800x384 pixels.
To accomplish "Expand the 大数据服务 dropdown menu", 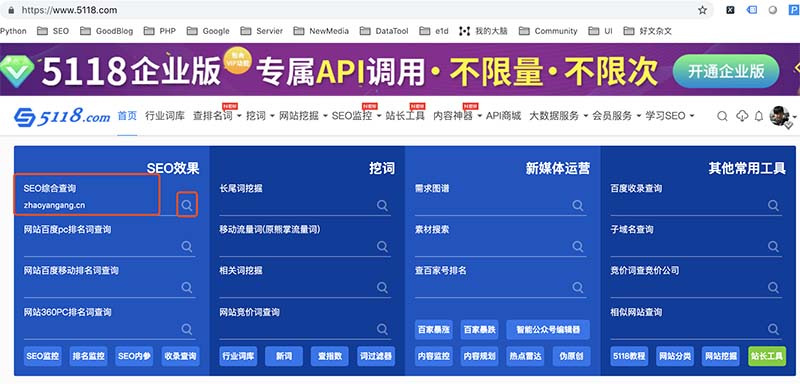I will pos(559,116).
